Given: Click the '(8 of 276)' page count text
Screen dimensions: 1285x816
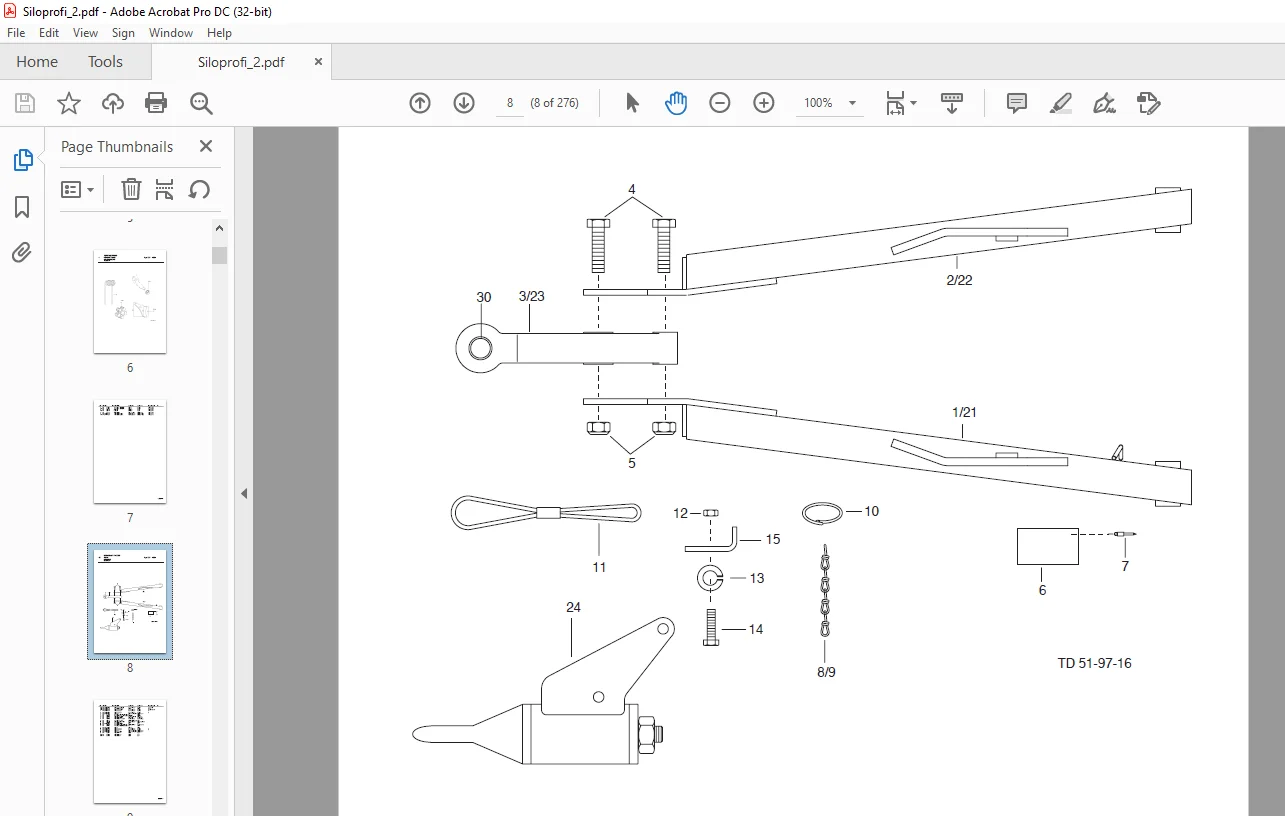Looking at the screenshot, I should pos(554,103).
